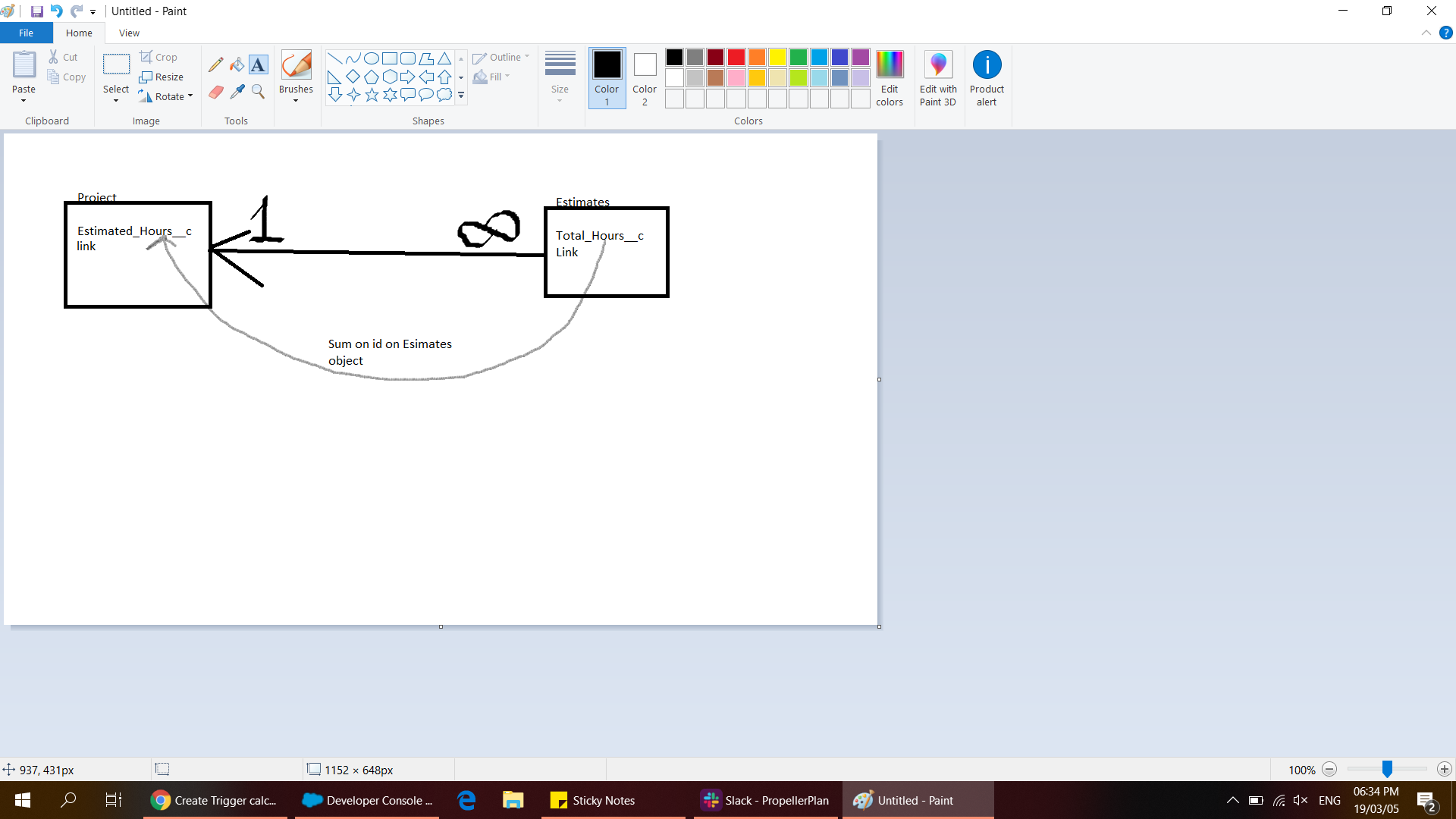Select the Pencil tool
The width and height of the screenshot is (1456, 819).
[216, 65]
